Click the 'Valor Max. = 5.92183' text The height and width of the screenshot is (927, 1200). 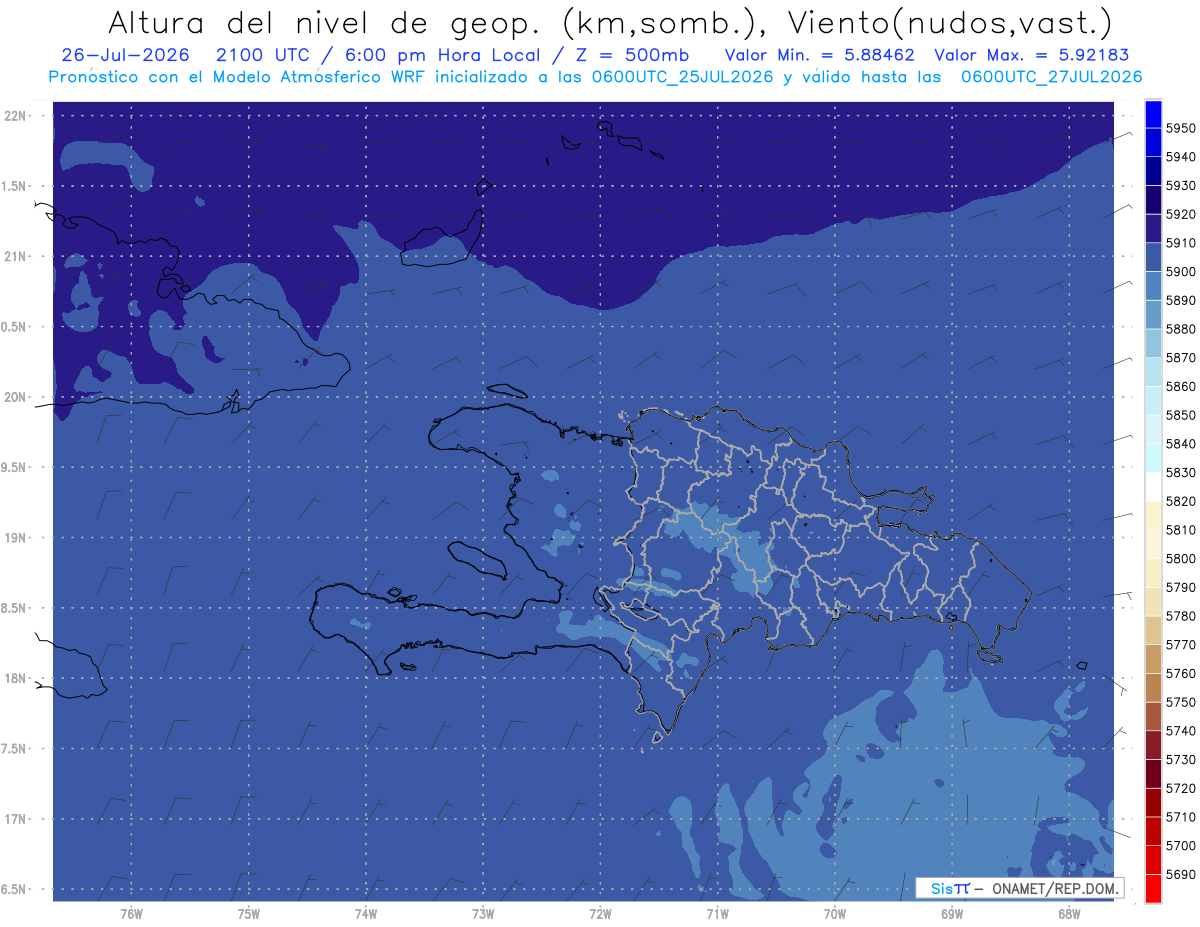coord(1032,55)
